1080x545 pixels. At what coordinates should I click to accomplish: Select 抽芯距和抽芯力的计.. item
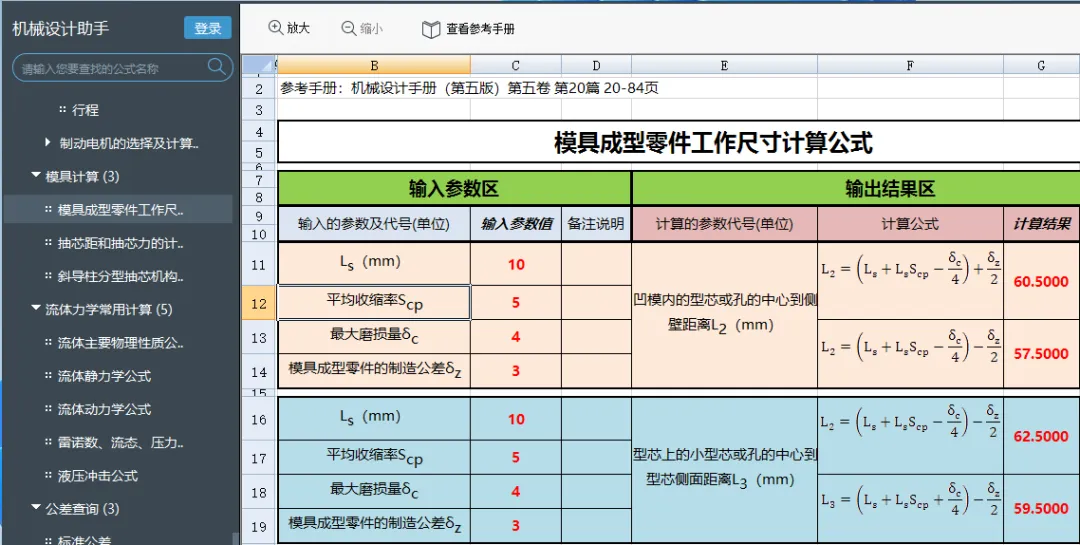pos(121,243)
